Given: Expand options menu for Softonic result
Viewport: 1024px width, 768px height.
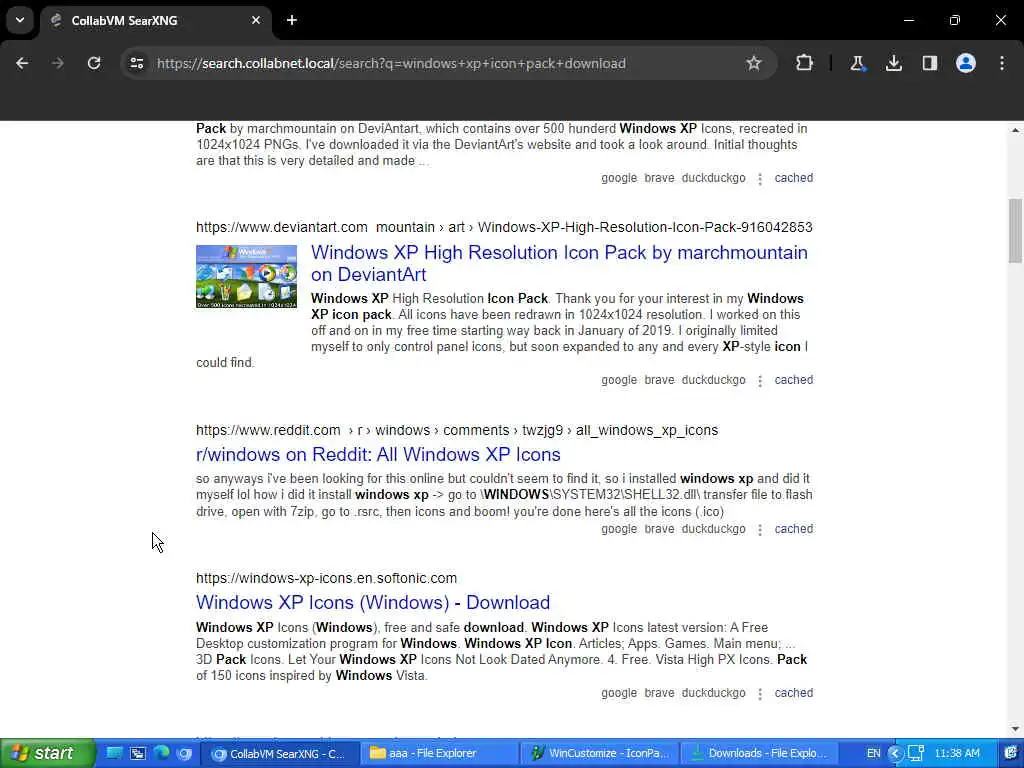Looking at the screenshot, I should [760, 694].
